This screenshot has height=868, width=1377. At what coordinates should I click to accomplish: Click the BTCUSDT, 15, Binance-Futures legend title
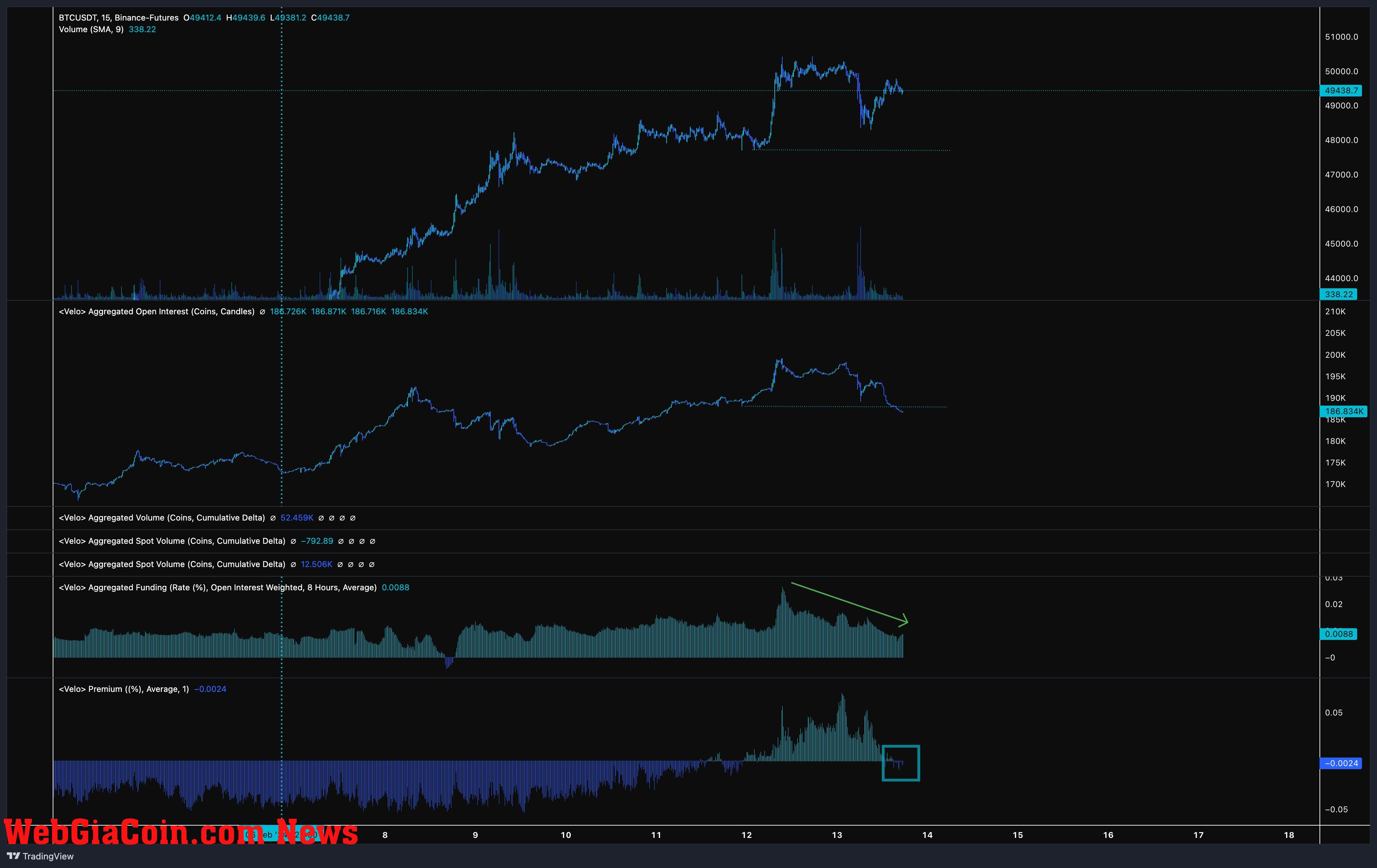pyautogui.click(x=118, y=18)
